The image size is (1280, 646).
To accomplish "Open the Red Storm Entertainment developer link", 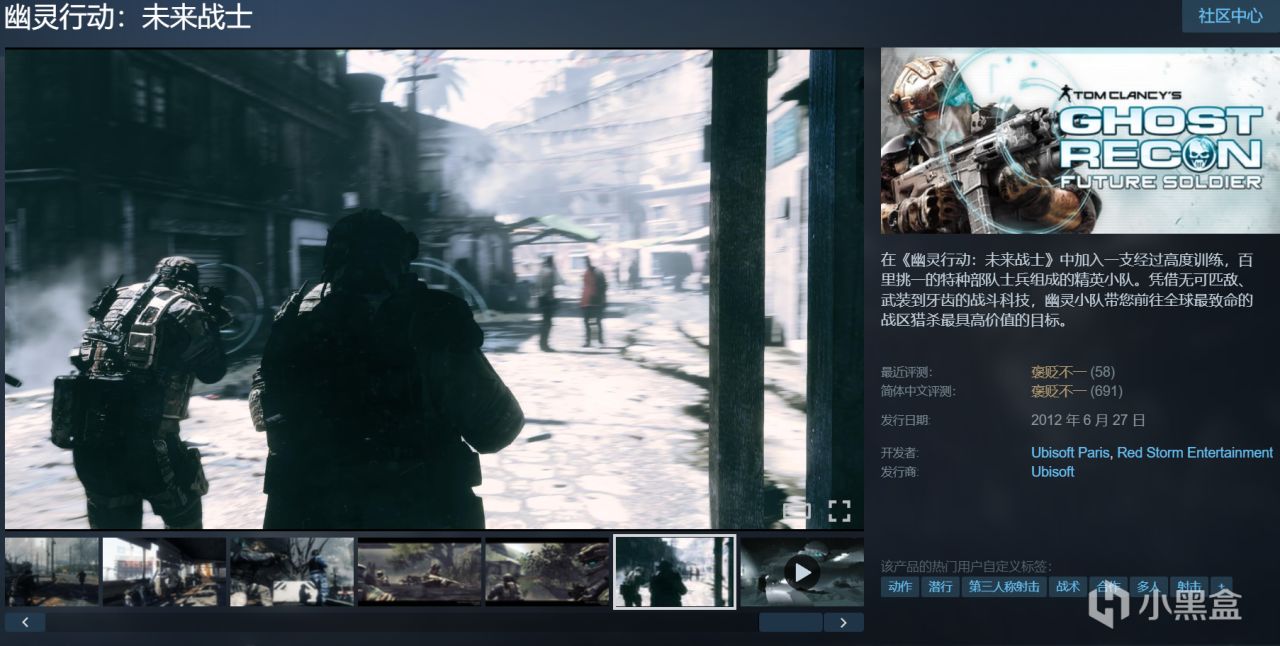I will tap(1195, 453).
